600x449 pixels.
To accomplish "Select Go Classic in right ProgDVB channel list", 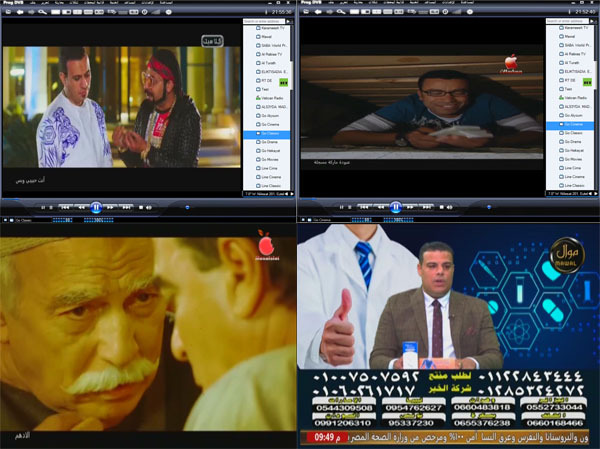I will coord(571,133).
